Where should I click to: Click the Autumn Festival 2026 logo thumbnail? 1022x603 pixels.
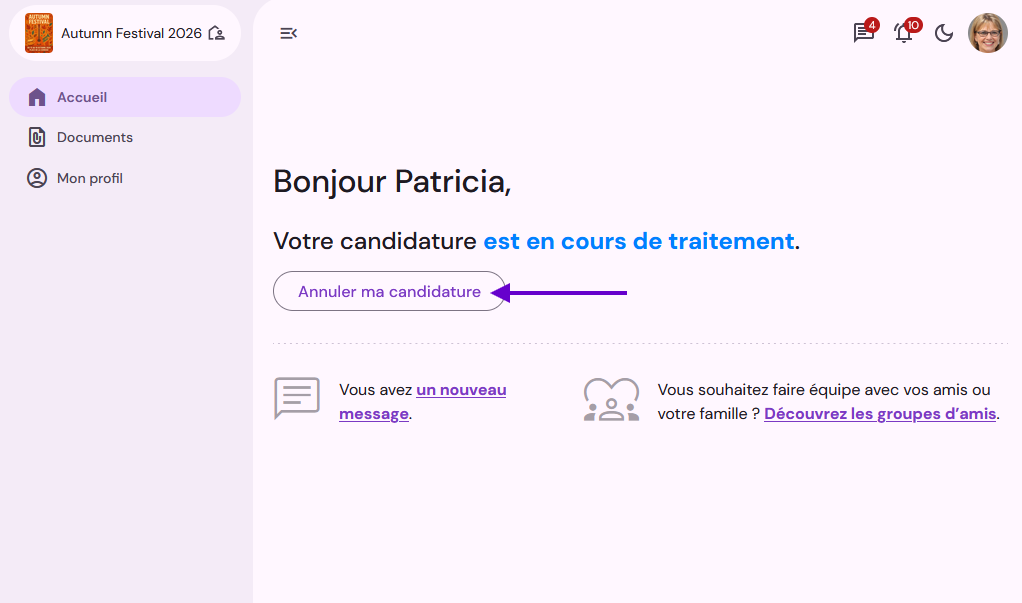click(x=39, y=33)
